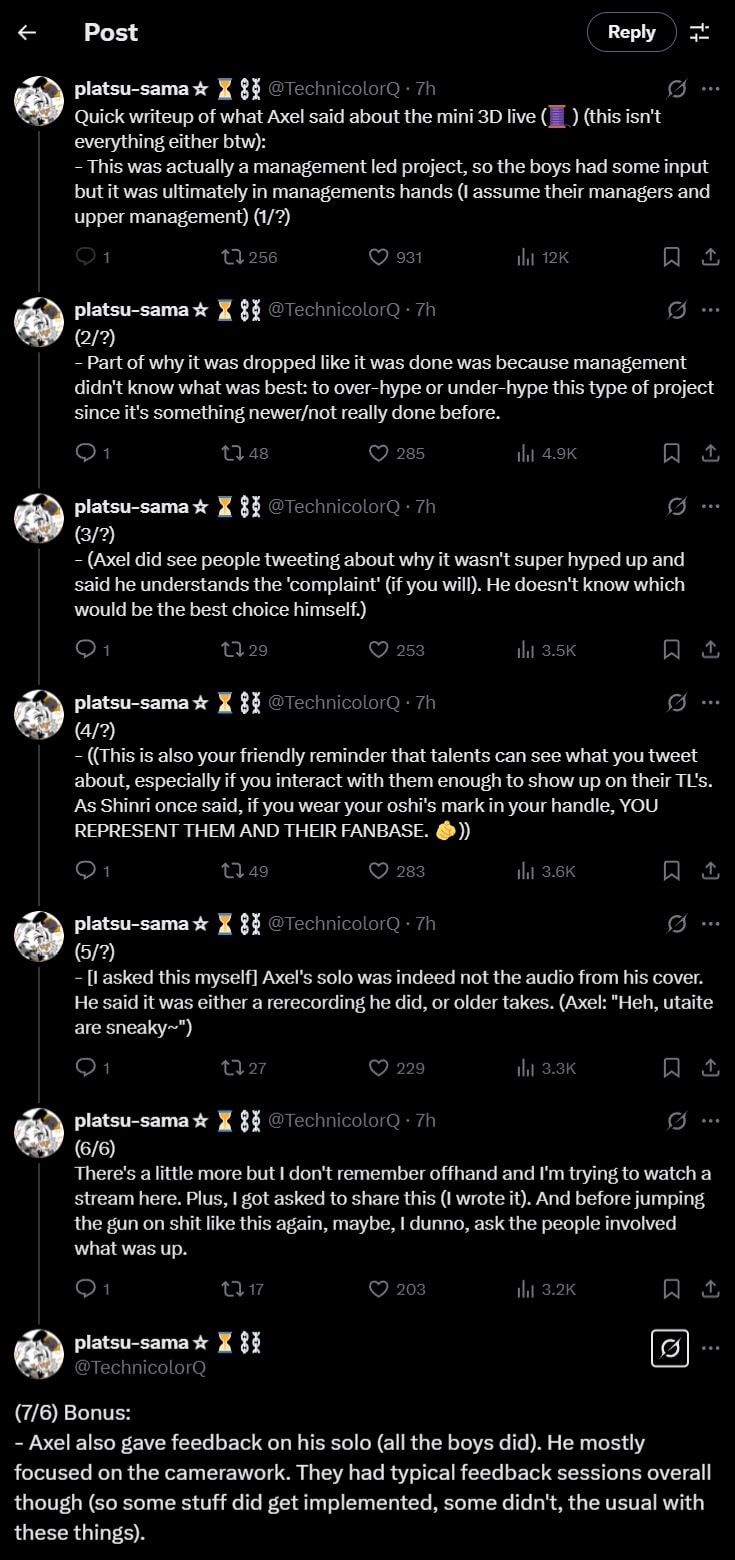Click the Reply button in header
The image size is (735, 1560).
[x=631, y=32]
